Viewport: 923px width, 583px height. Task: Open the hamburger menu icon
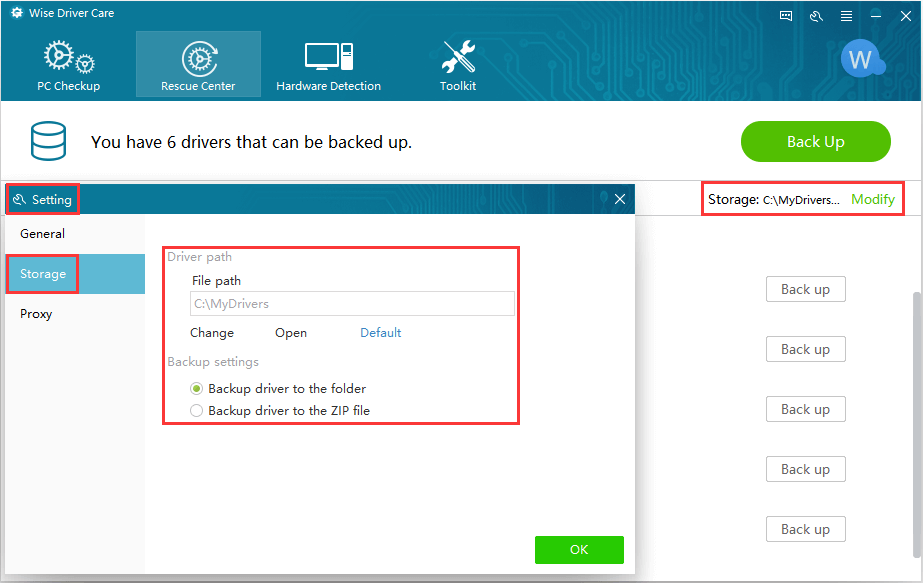point(846,16)
